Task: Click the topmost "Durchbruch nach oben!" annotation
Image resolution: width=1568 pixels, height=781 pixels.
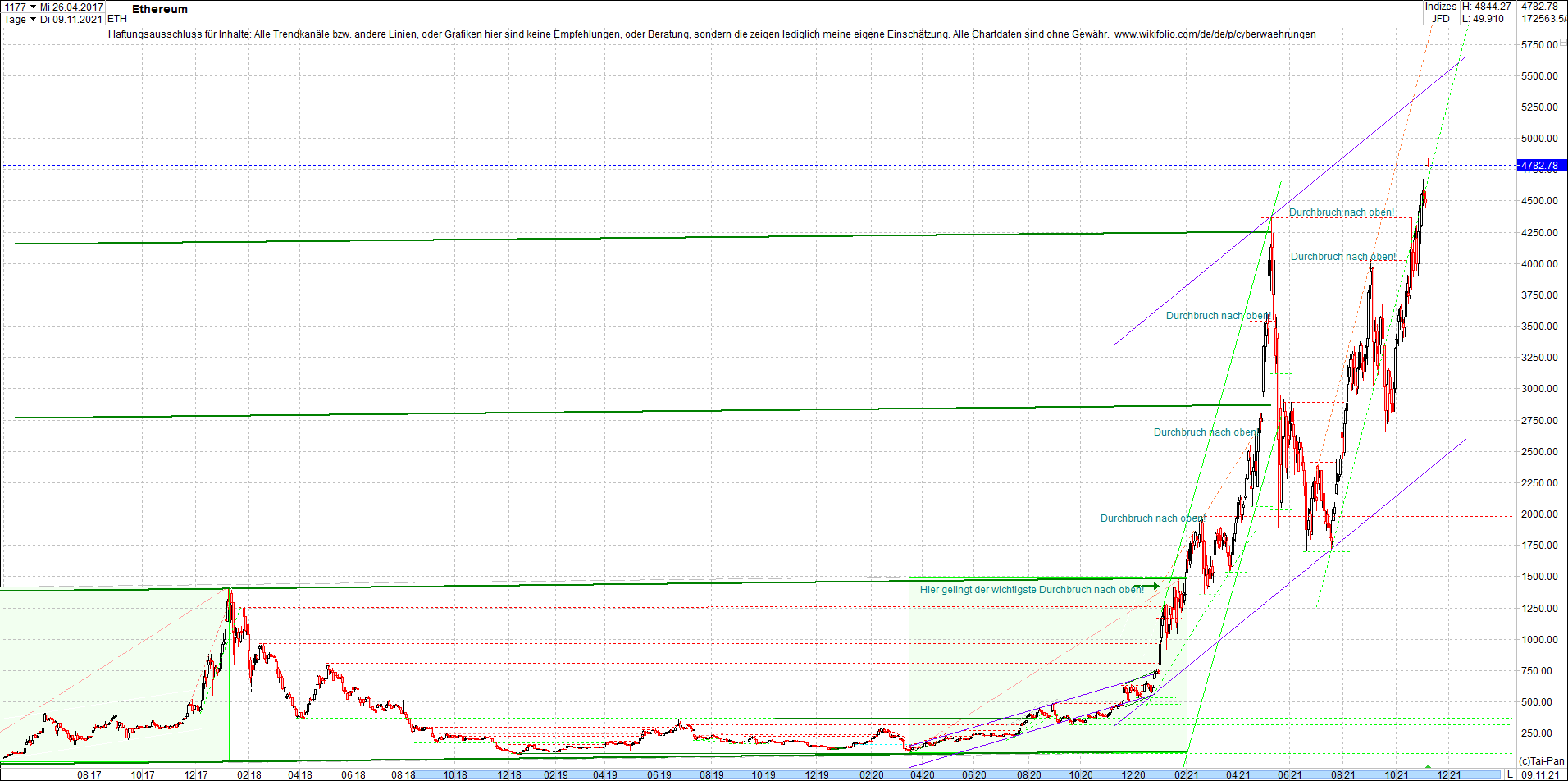Action: coord(1342,212)
